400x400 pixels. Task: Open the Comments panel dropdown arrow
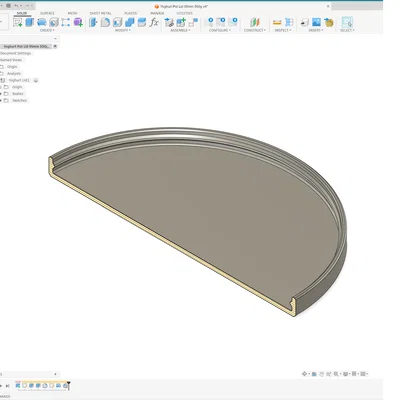[x=55, y=374]
